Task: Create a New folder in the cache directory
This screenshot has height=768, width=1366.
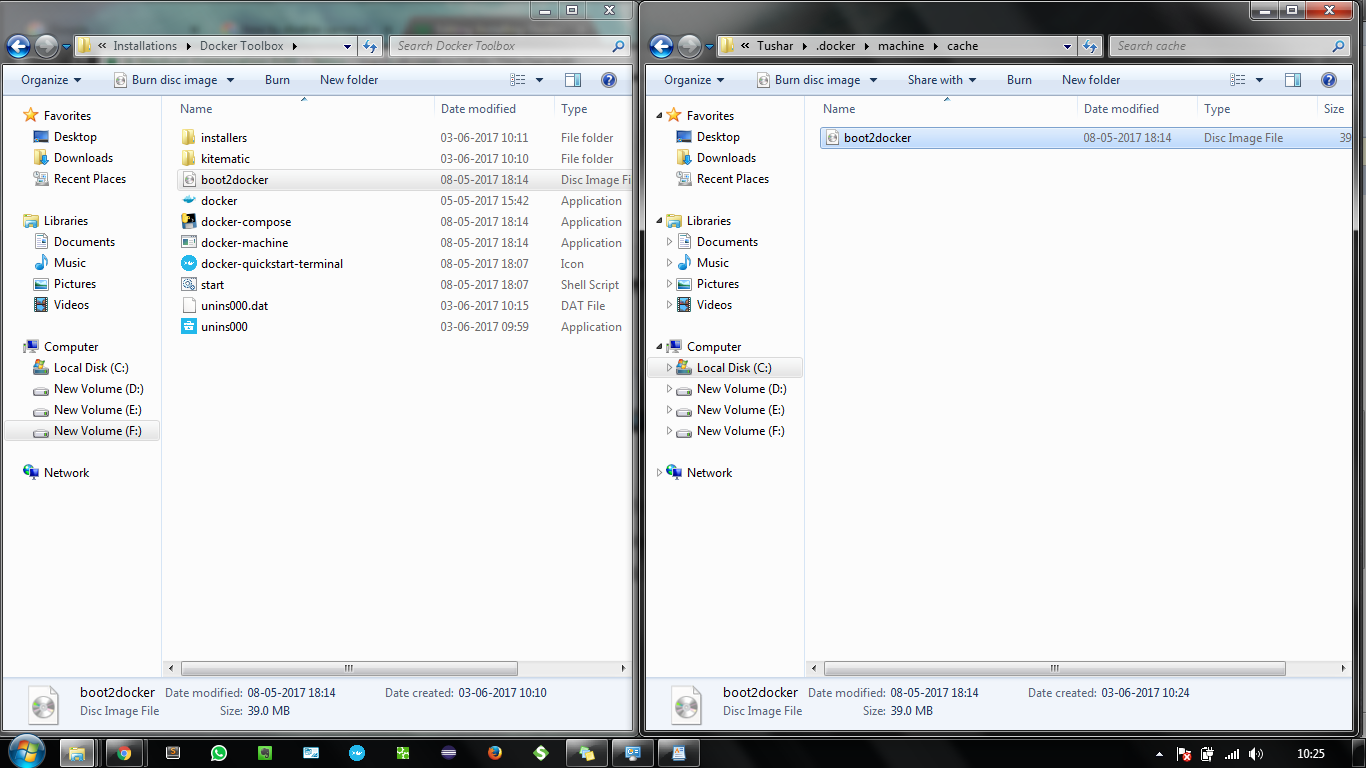Action: click(x=1090, y=80)
